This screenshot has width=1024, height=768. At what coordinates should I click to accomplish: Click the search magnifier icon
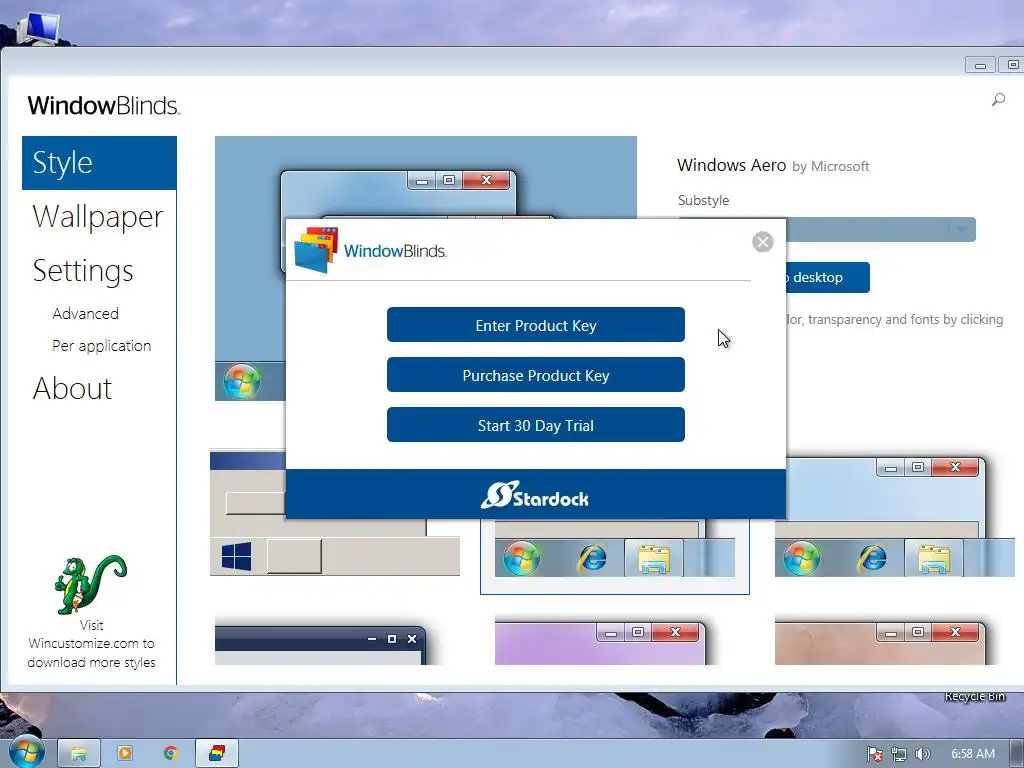[x=998, y=99]
